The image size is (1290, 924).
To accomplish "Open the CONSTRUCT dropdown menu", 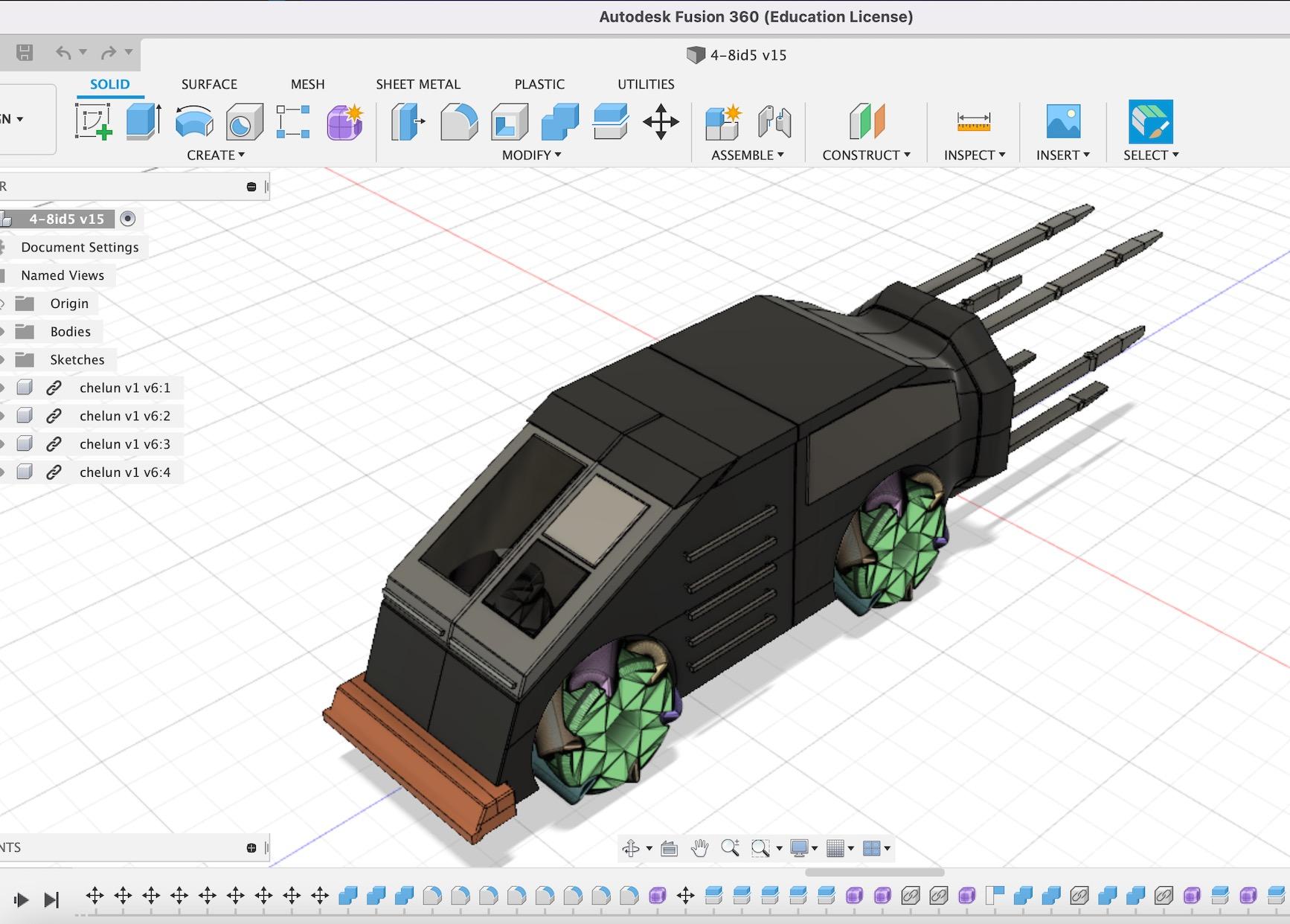I will [867, 155].
